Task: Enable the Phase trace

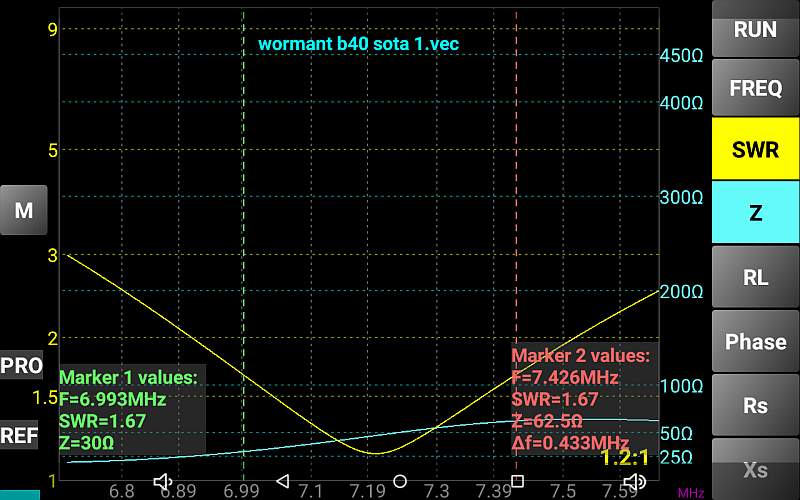Action: (755, 342)
